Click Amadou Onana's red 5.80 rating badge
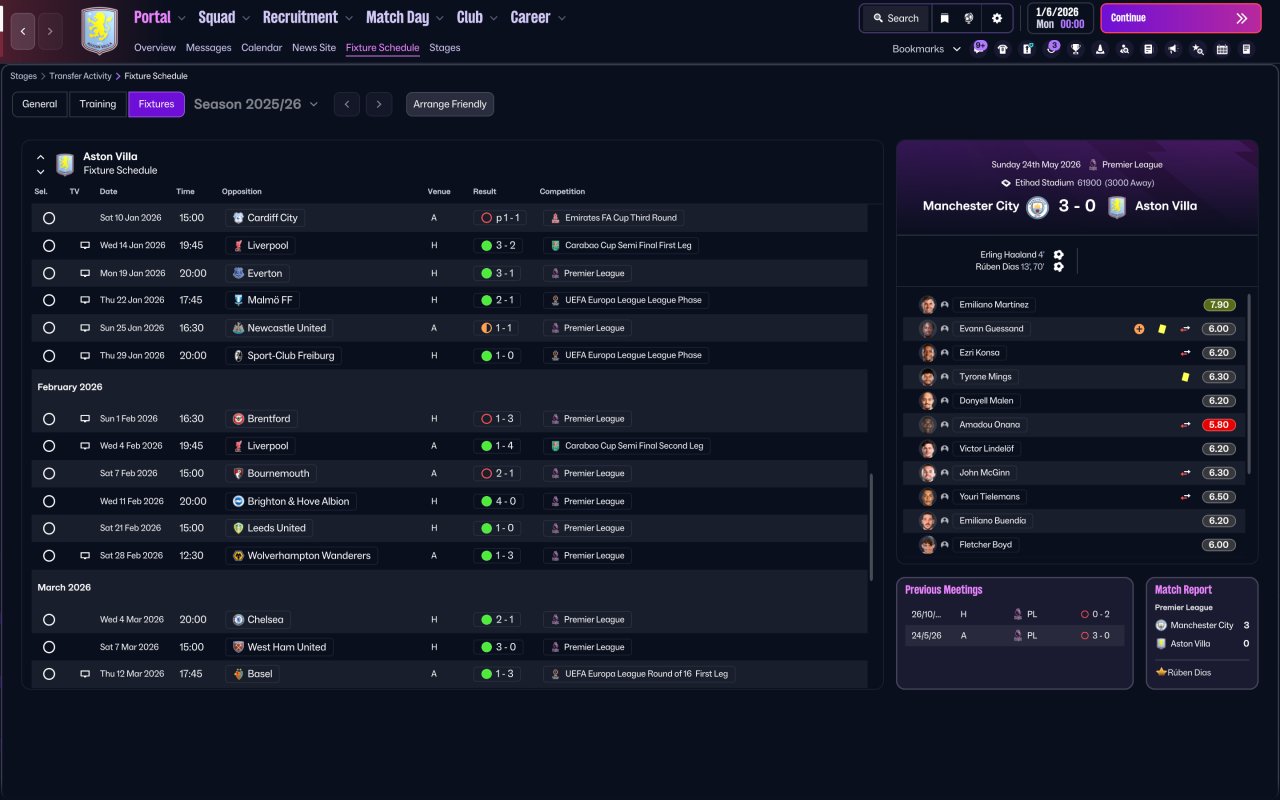This screenshot has height=800, width=1280. (x=1220, y=425)
